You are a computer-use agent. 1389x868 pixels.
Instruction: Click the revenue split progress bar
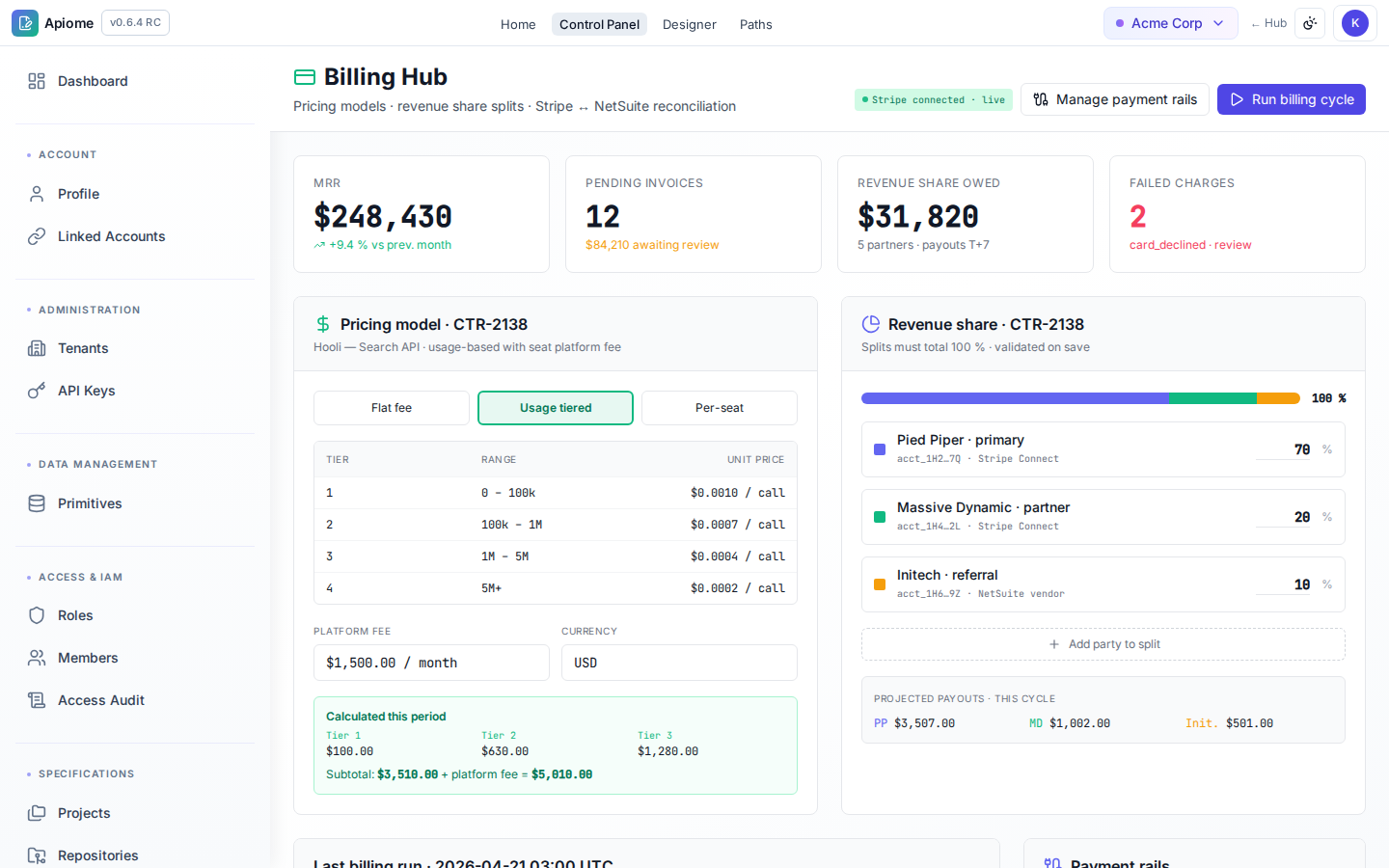pos(1080,398)
